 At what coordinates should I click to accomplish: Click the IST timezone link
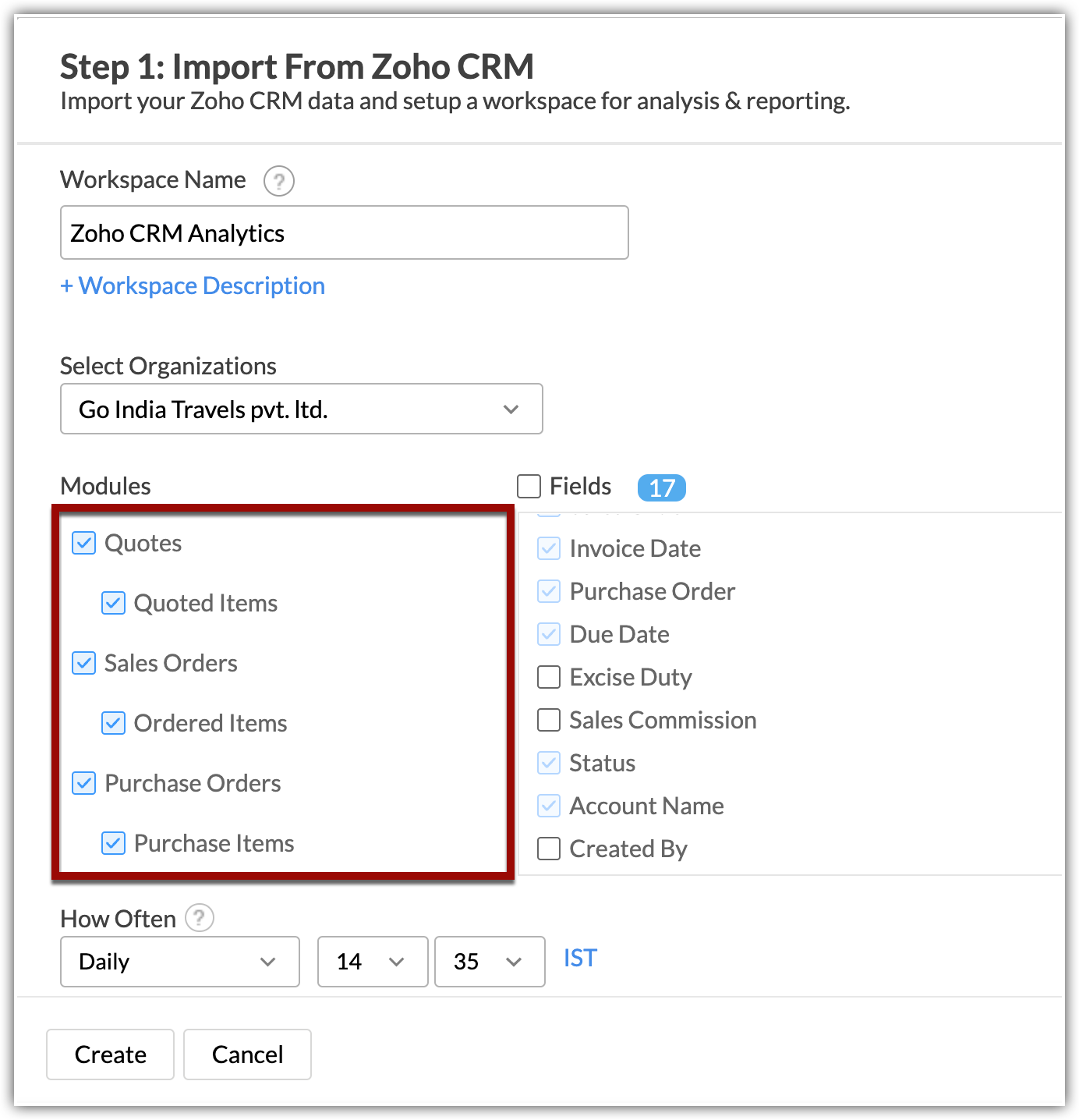[x=580, y=959]
